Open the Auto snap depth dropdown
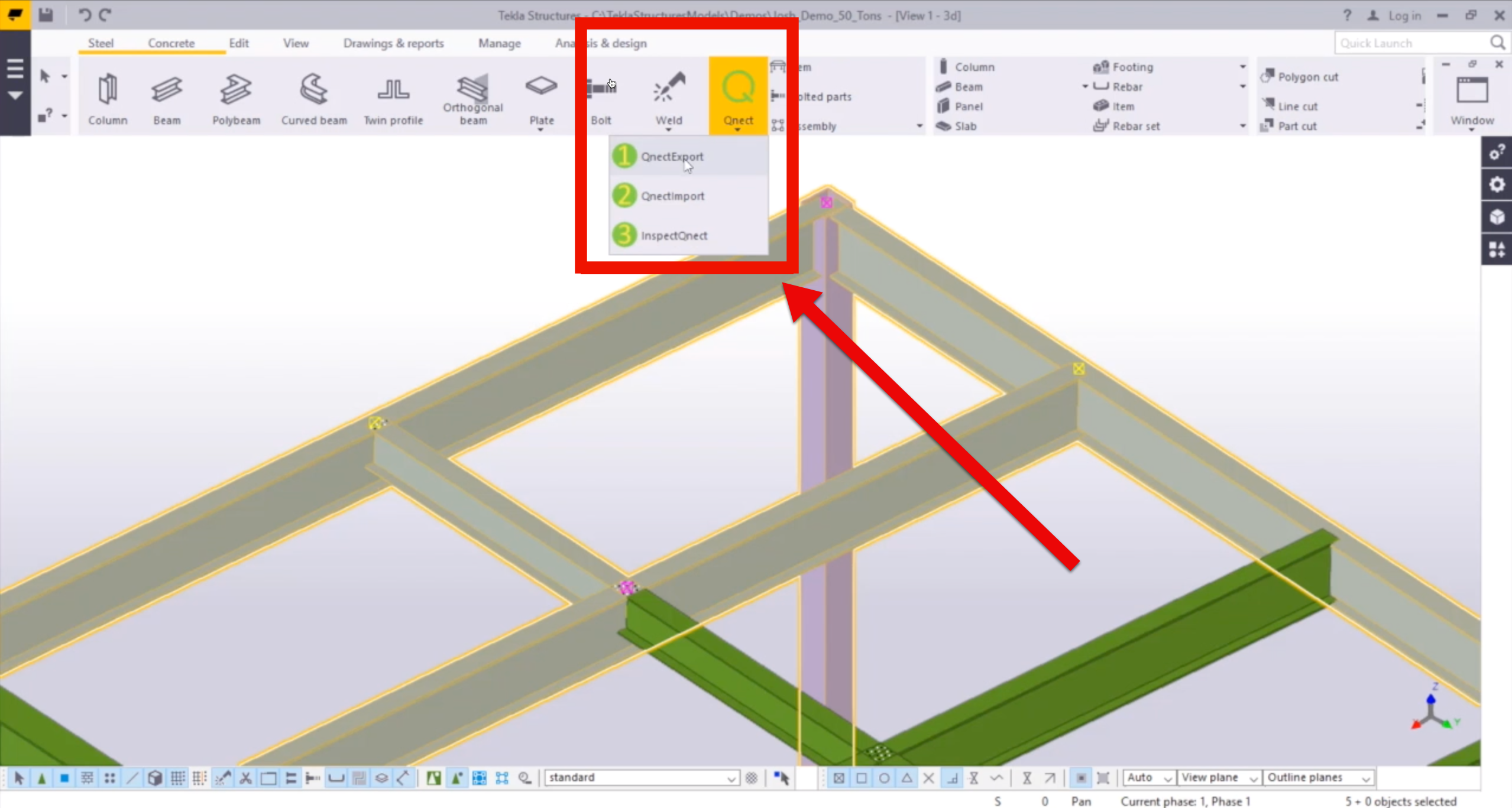Image resolution: width=1512 pixels, height=808 pixels. [1149, 777]
